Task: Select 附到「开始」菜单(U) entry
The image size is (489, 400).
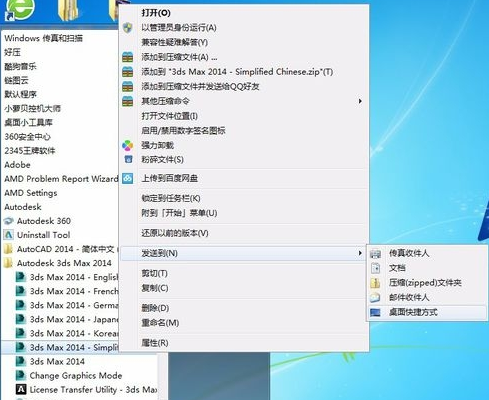Action: tap(179, 213)
